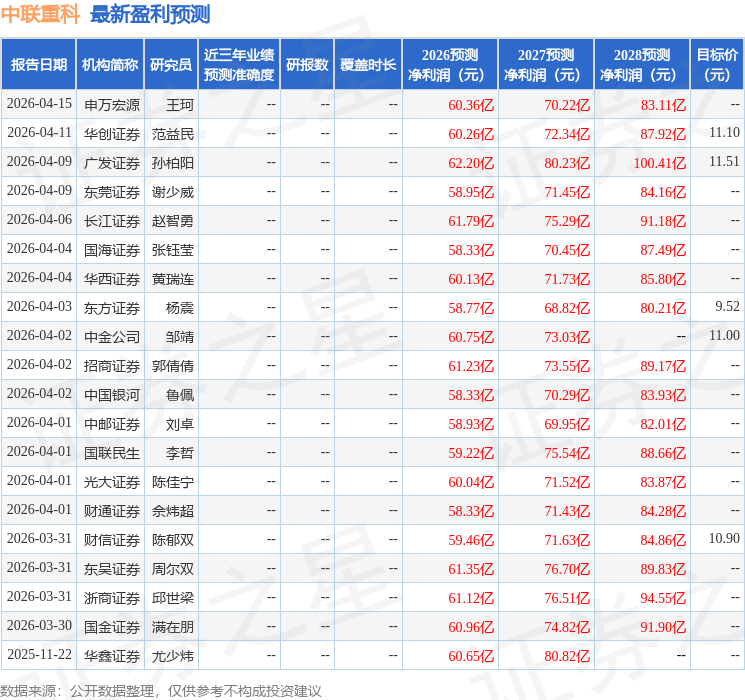Screen dimensions: 745x700
Task: Open the 财信证券 institution entry
Action: (x=111, y=540)
